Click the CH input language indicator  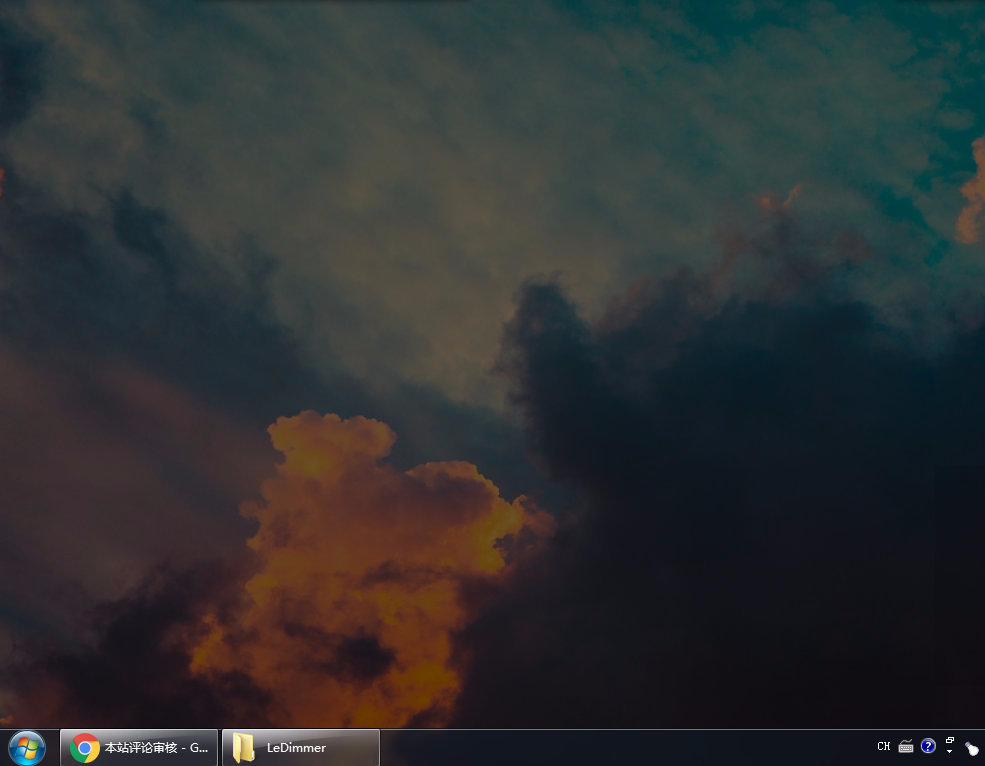tap(883, 747)
